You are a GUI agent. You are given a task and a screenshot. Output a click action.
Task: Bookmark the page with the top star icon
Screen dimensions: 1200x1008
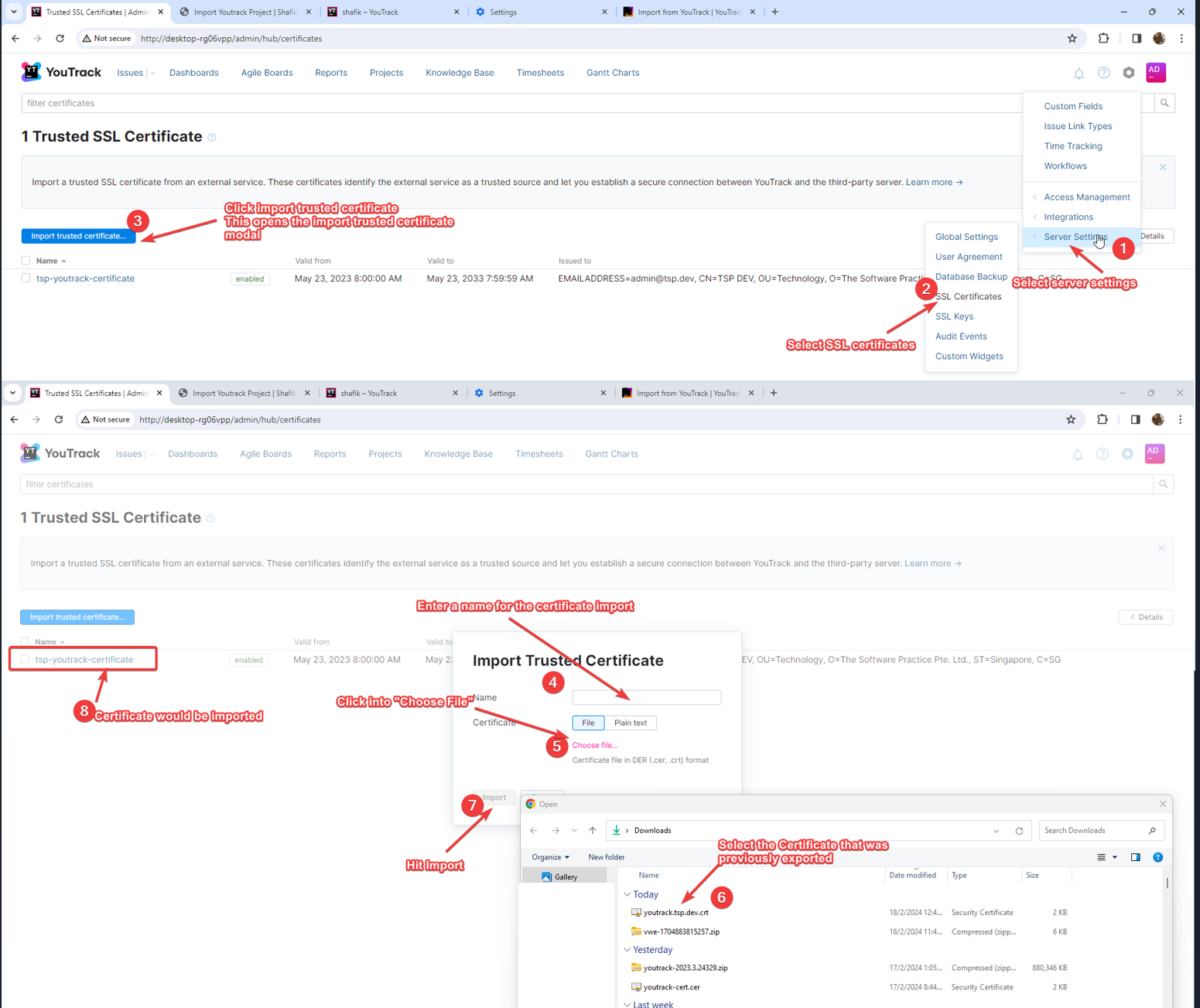pyautogui.click(x=1072, y=39)
